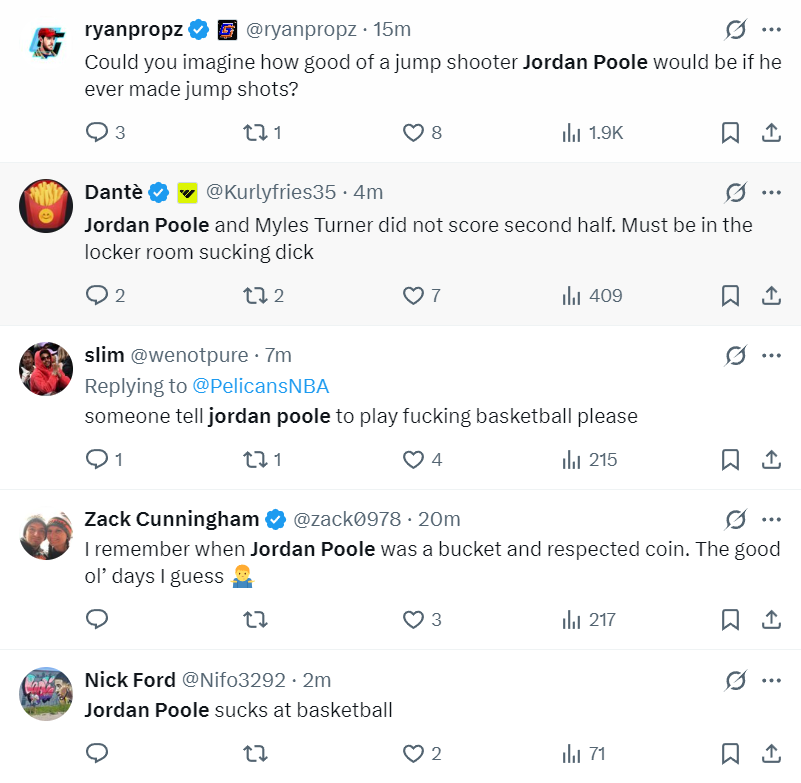This screenshot has height=783, width=801.
Task: Like Zack Cunningham's tweet
Action: [x=414, y=620]
